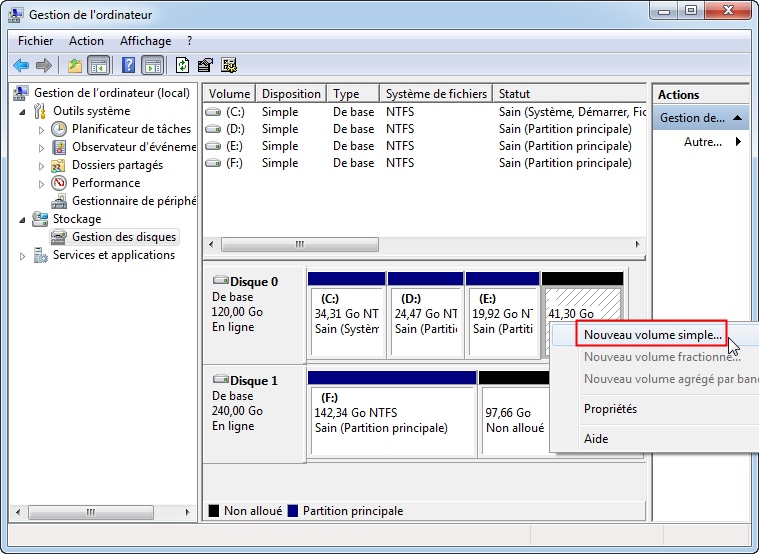This screenshot has width=759, height=554.
Task: Click the Stockage icon in tree
Action: coord(40,219)
